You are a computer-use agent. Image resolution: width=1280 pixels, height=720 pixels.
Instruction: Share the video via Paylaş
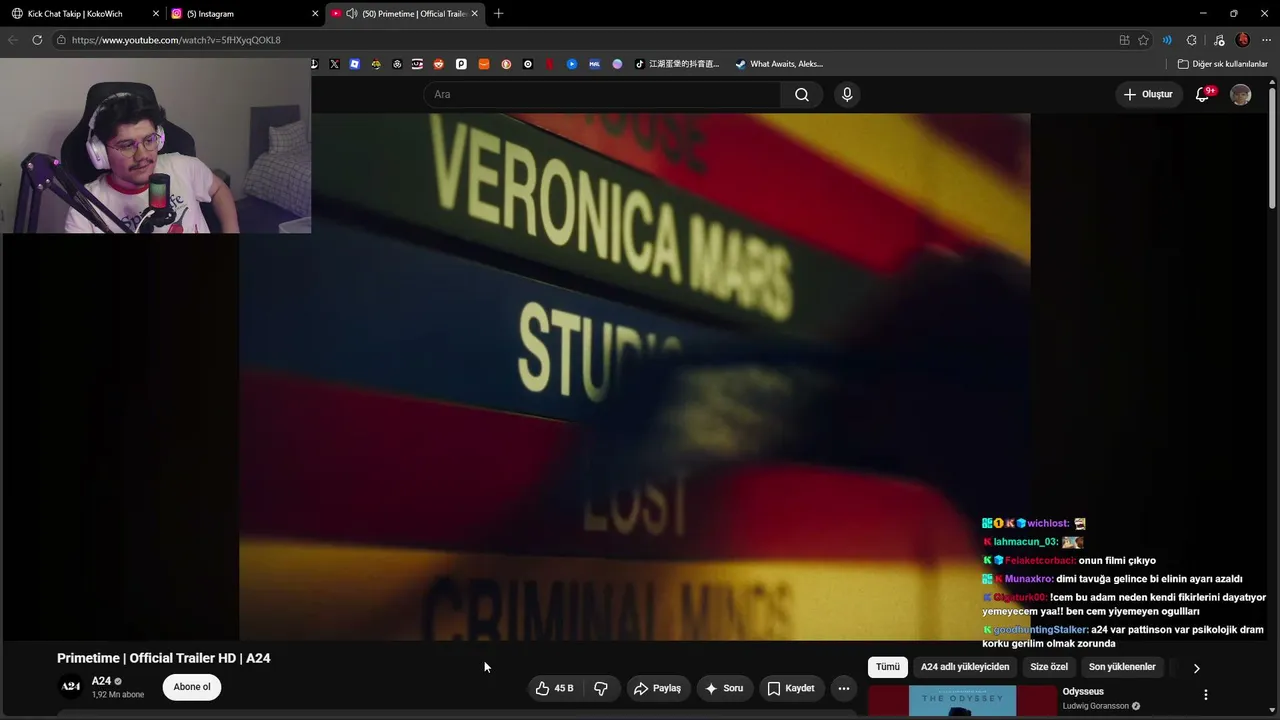coord(657,688)
